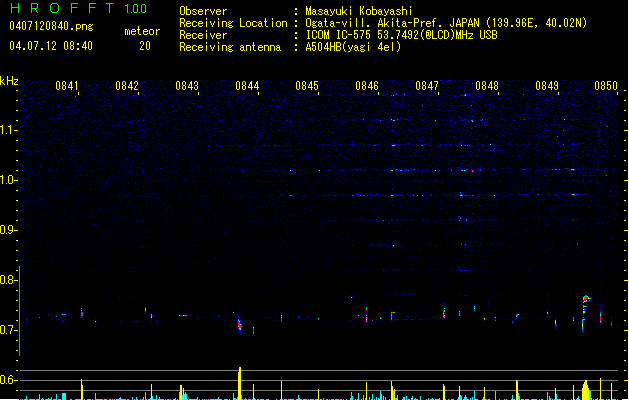Viewport: 629px width, 400px height.
Task: Click the 0.6 frequency axis label
Action: pos(8,380)
